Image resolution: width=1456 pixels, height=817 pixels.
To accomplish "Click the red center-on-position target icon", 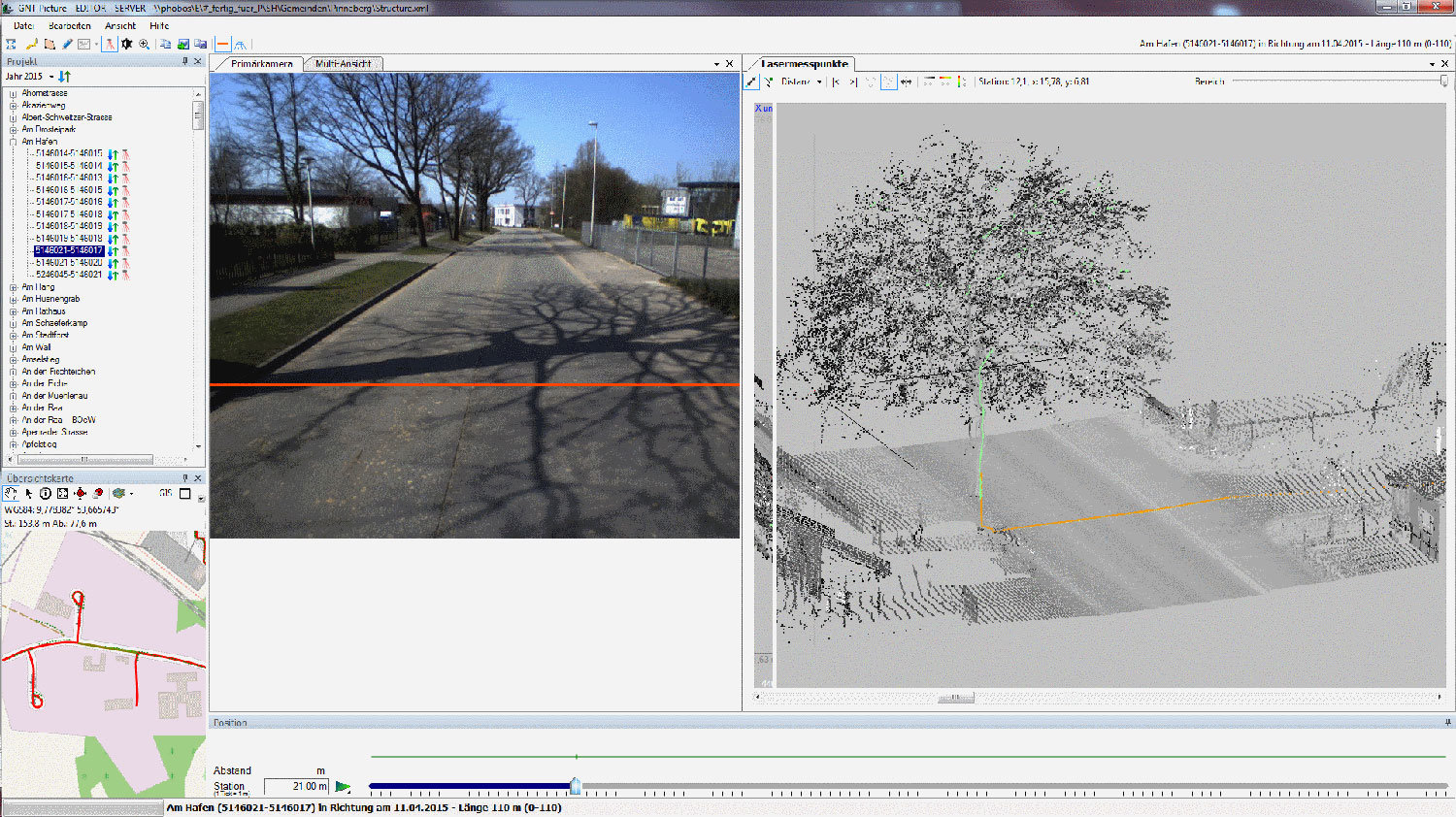I will point(80,494).
